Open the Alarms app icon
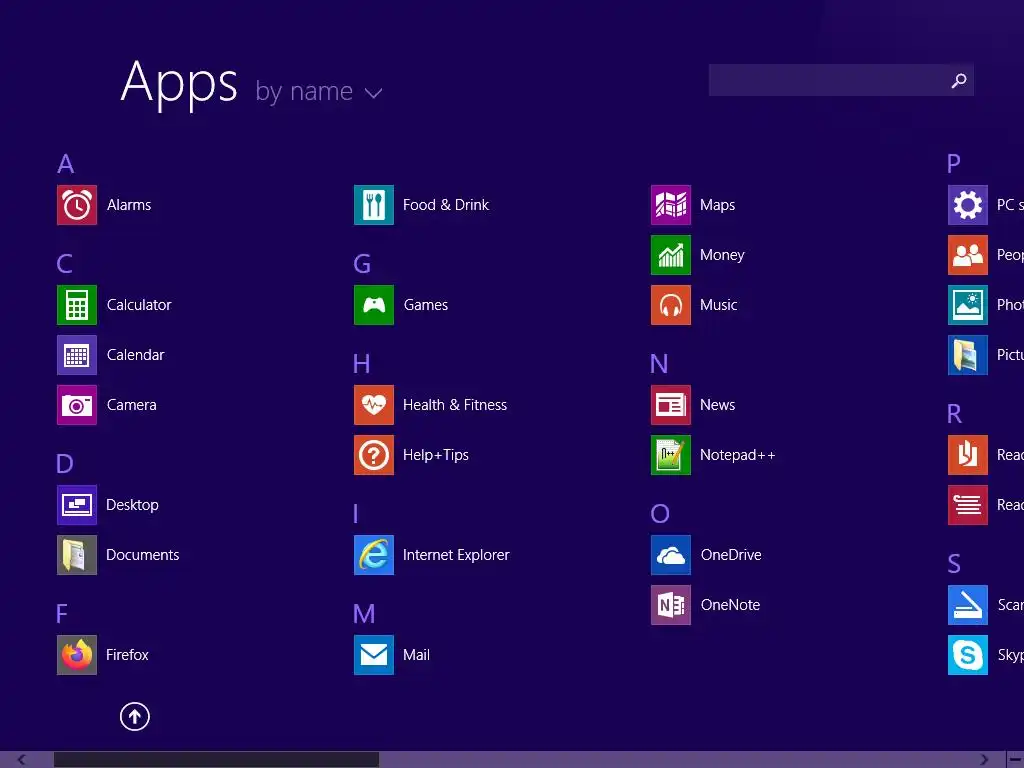Image resolution: width=1024 pixels, height=768 pixels. coord(76,205)
